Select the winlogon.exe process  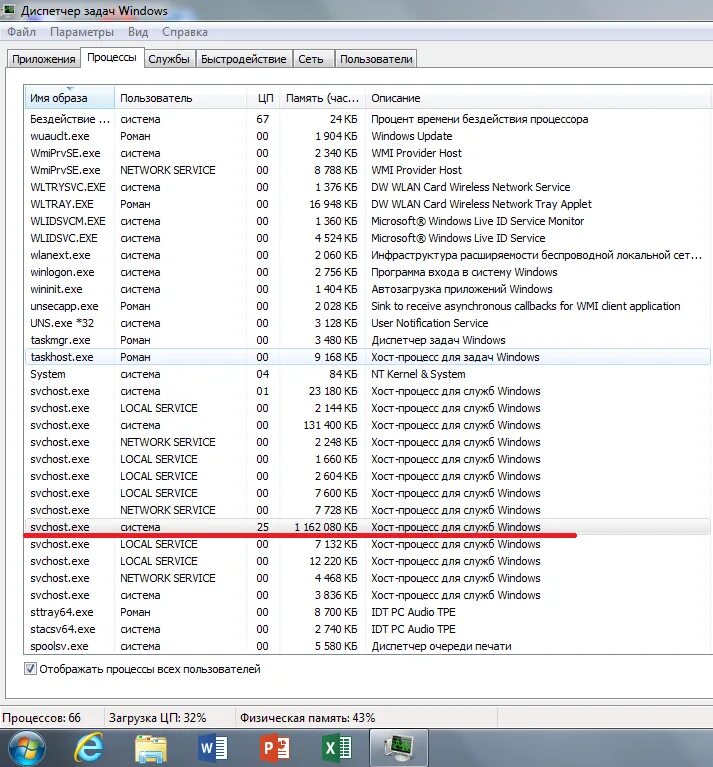click(x=367, y=272)
